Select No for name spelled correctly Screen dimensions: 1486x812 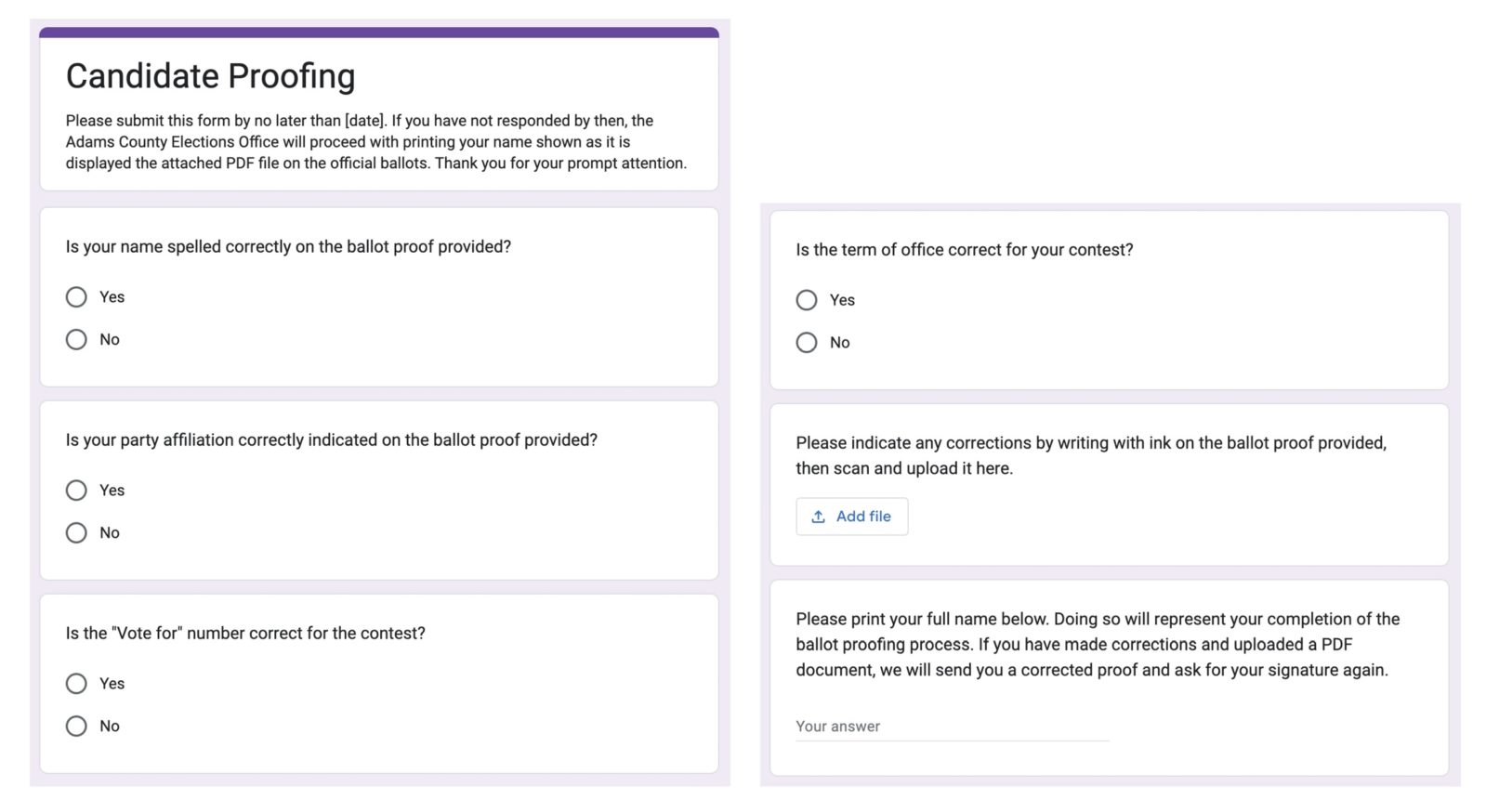point(76,340)
